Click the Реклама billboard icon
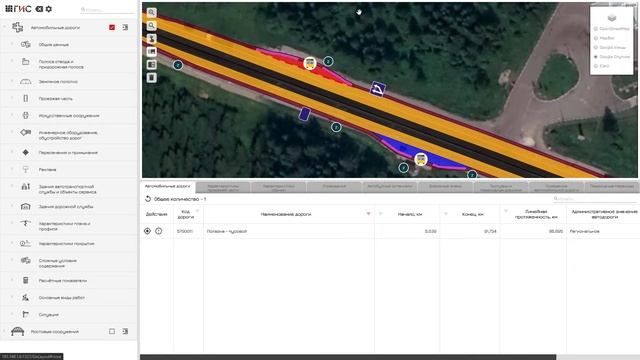The height and width of the screenshot is (360, 640). point(25,169)
